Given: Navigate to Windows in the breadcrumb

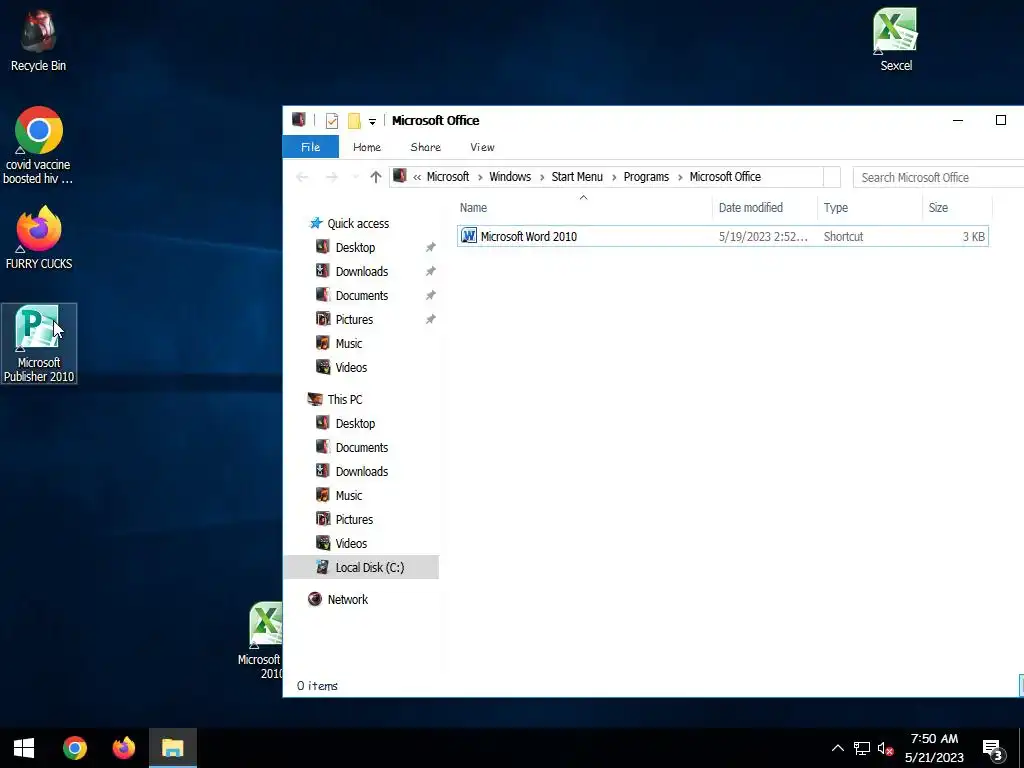Looking at the screenshot, I should 509,177.
